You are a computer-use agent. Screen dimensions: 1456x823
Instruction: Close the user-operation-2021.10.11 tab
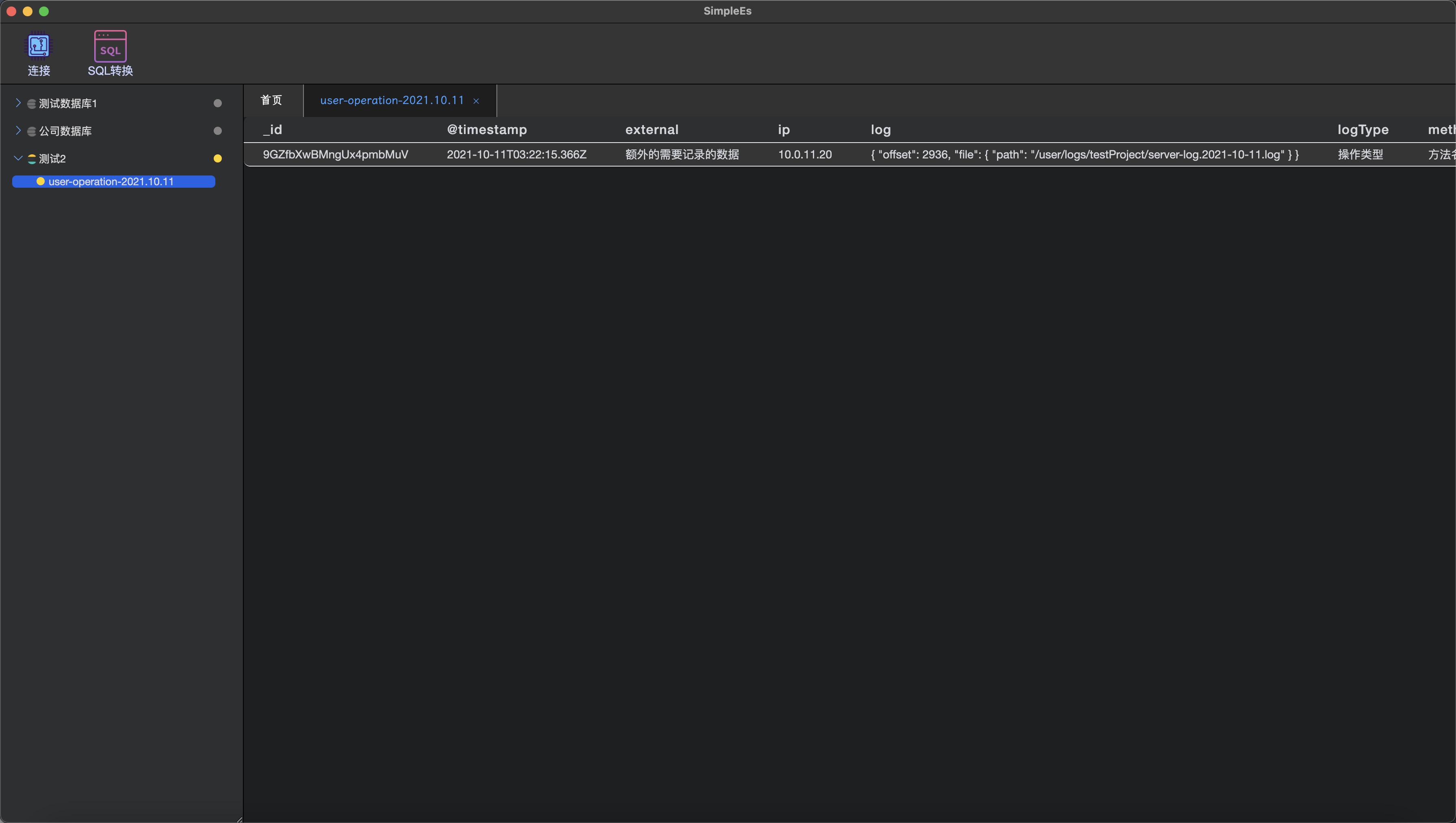point(476,101)
